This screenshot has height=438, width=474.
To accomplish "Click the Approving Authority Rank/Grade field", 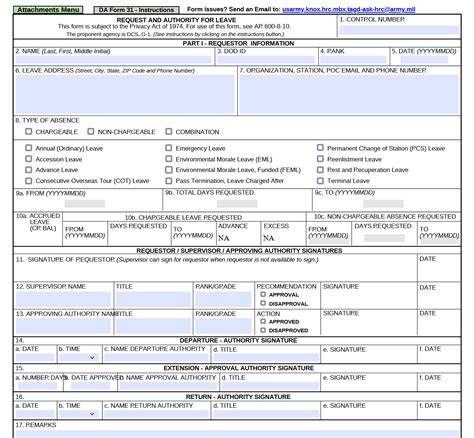I will point(223,326).
